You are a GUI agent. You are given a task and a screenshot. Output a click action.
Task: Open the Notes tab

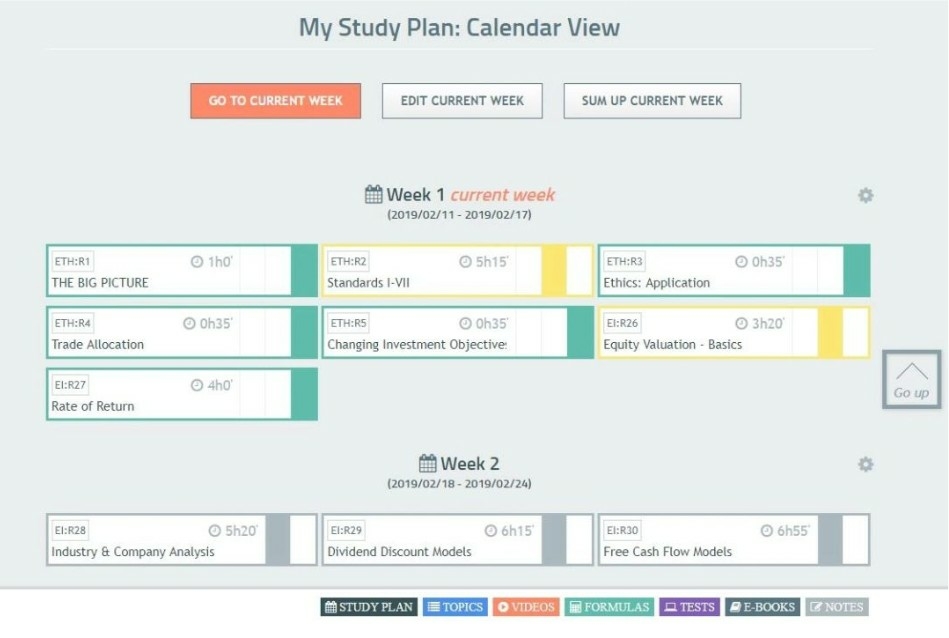837,607
